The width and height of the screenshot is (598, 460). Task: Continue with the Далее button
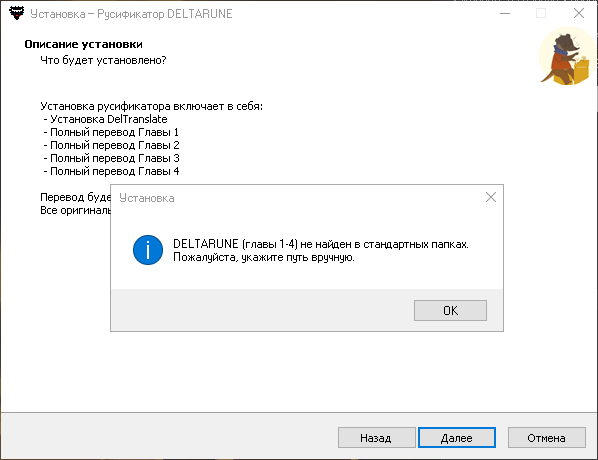[457, 438]
